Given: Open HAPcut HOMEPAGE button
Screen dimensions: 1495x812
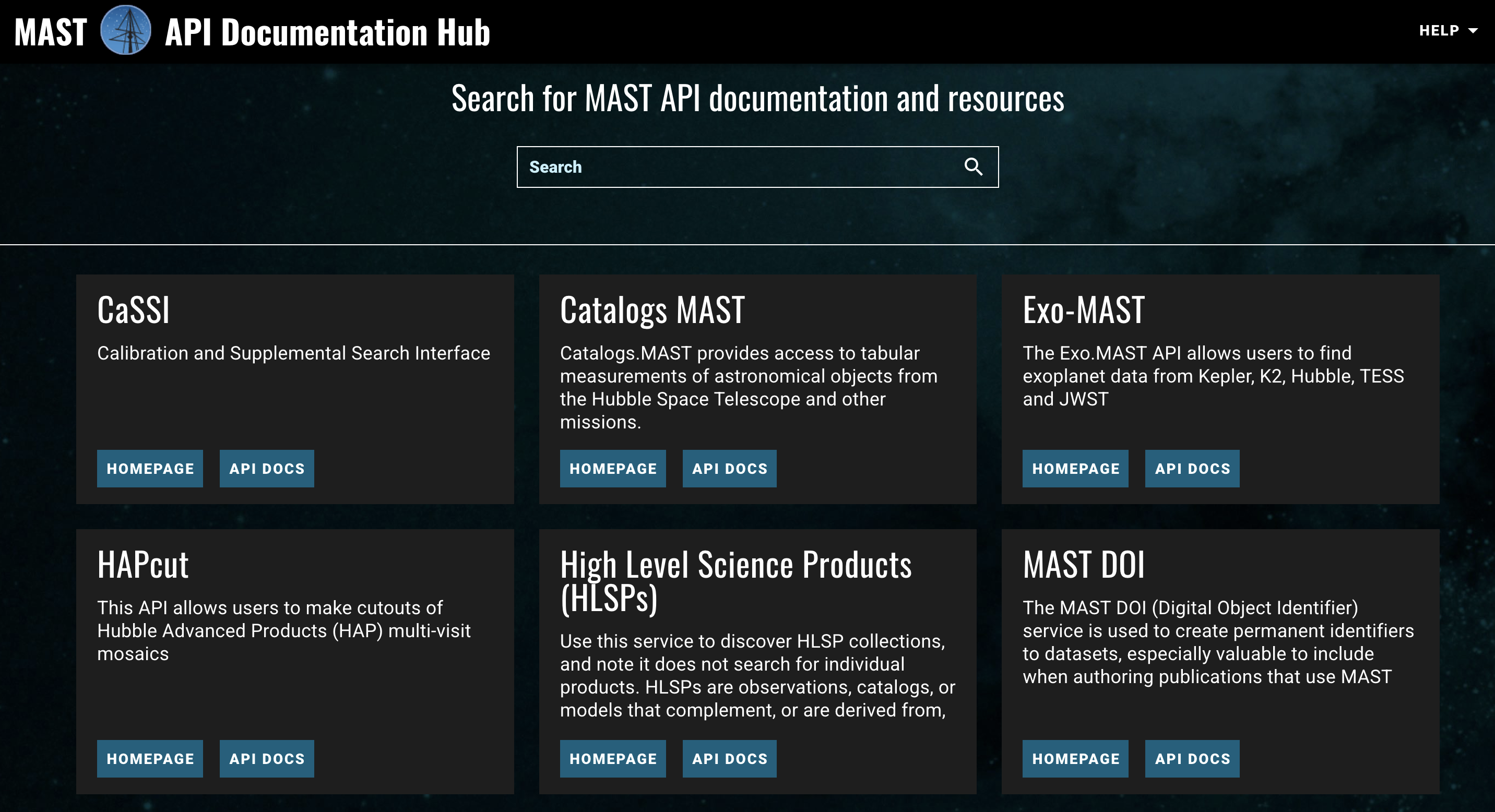Looking at the screenshot, I should pos(150,759).
